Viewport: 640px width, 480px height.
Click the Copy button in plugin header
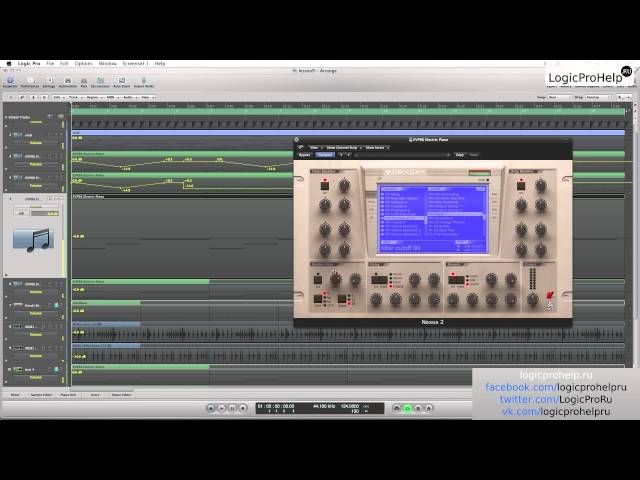(460, 155)
